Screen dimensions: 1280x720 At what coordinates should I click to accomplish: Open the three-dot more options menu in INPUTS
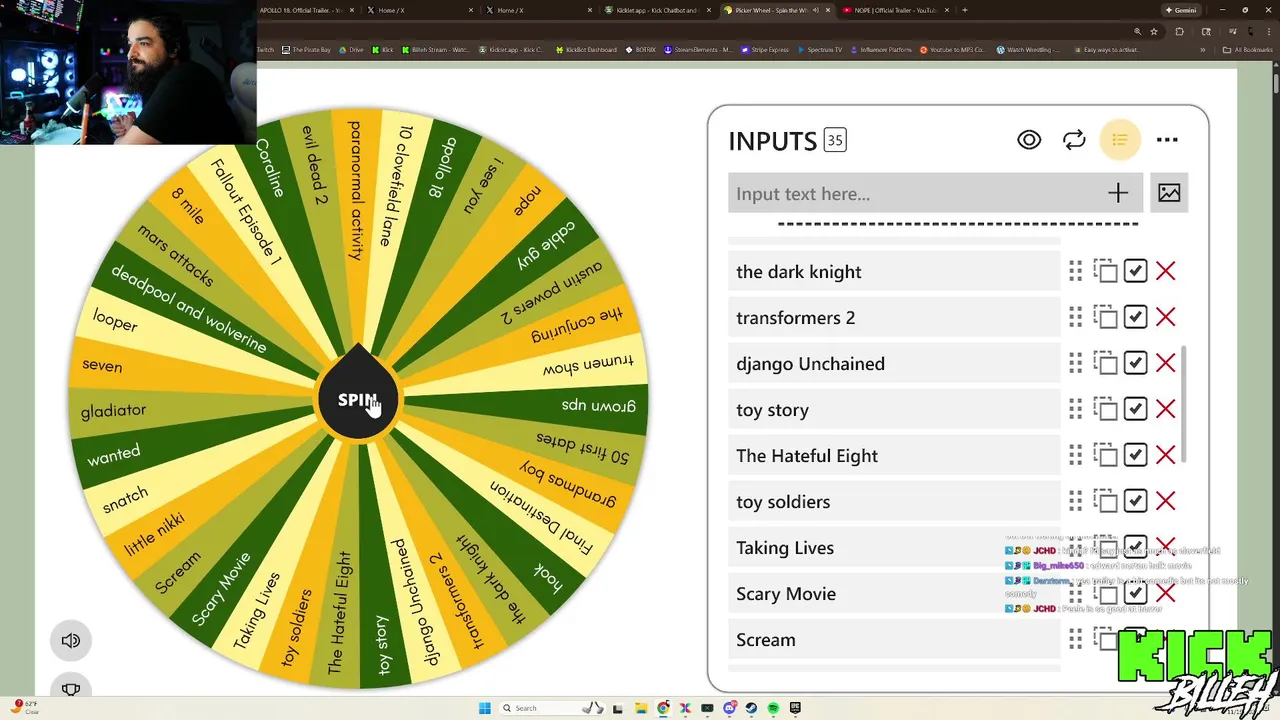point(1167,140)
